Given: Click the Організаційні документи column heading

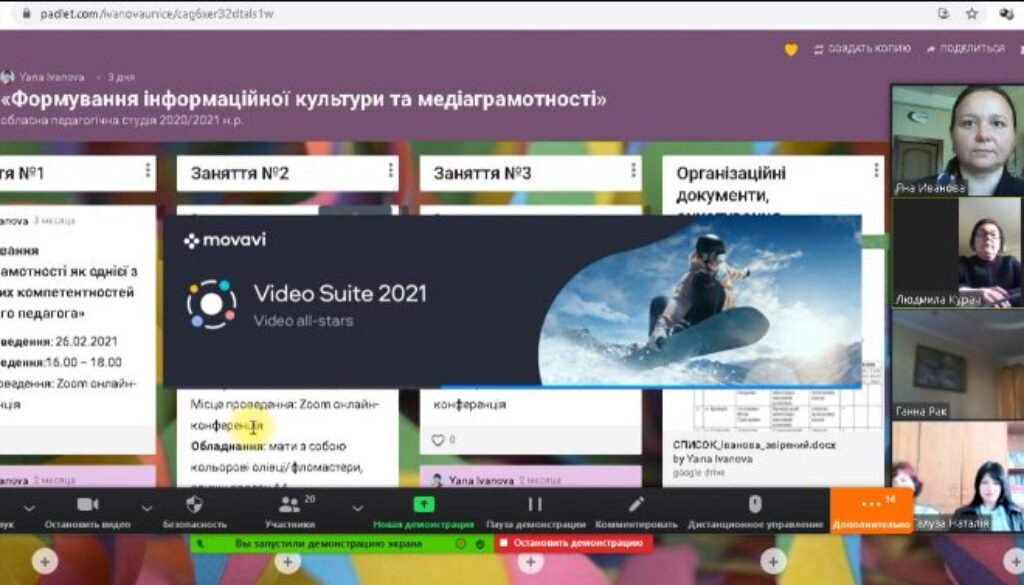Looking at the screenshot, I should (x=731, y=184).
